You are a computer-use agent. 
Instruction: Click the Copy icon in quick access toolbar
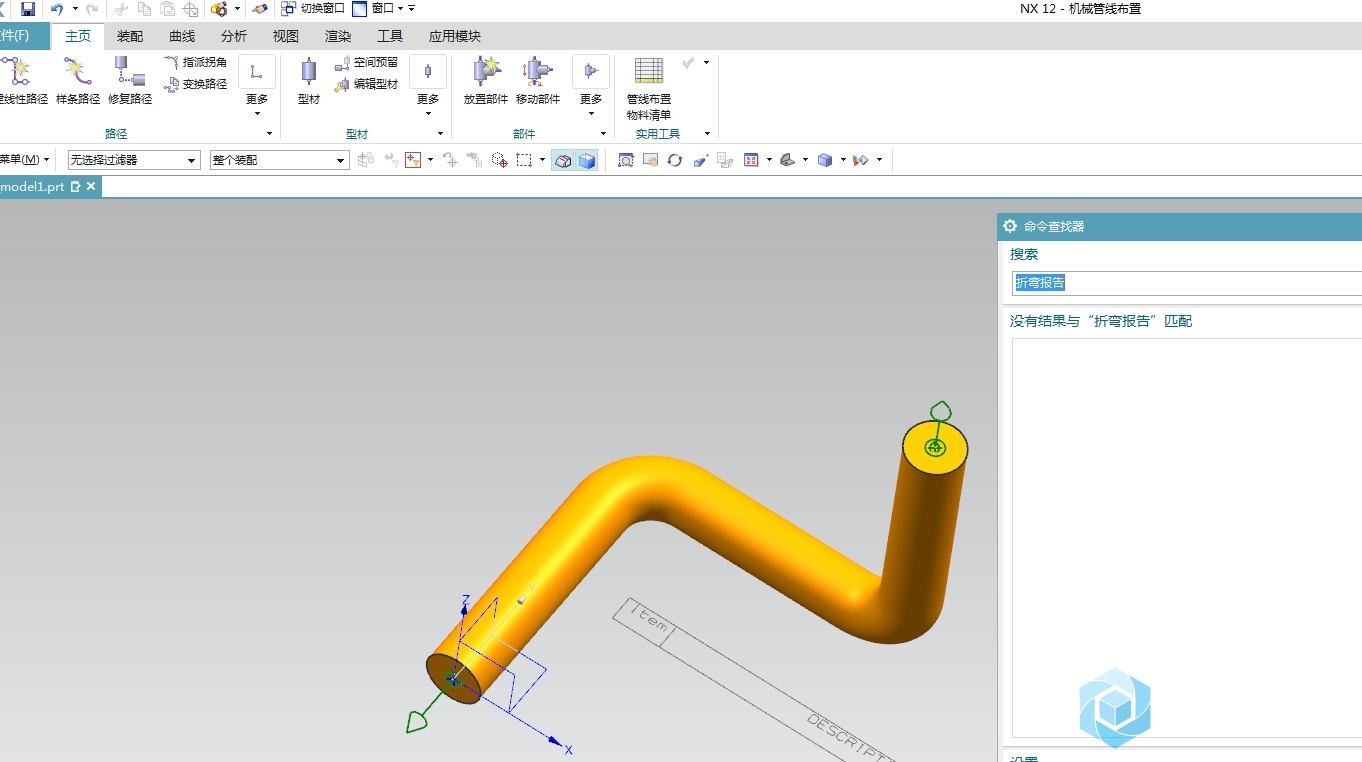tap(144, 9)
